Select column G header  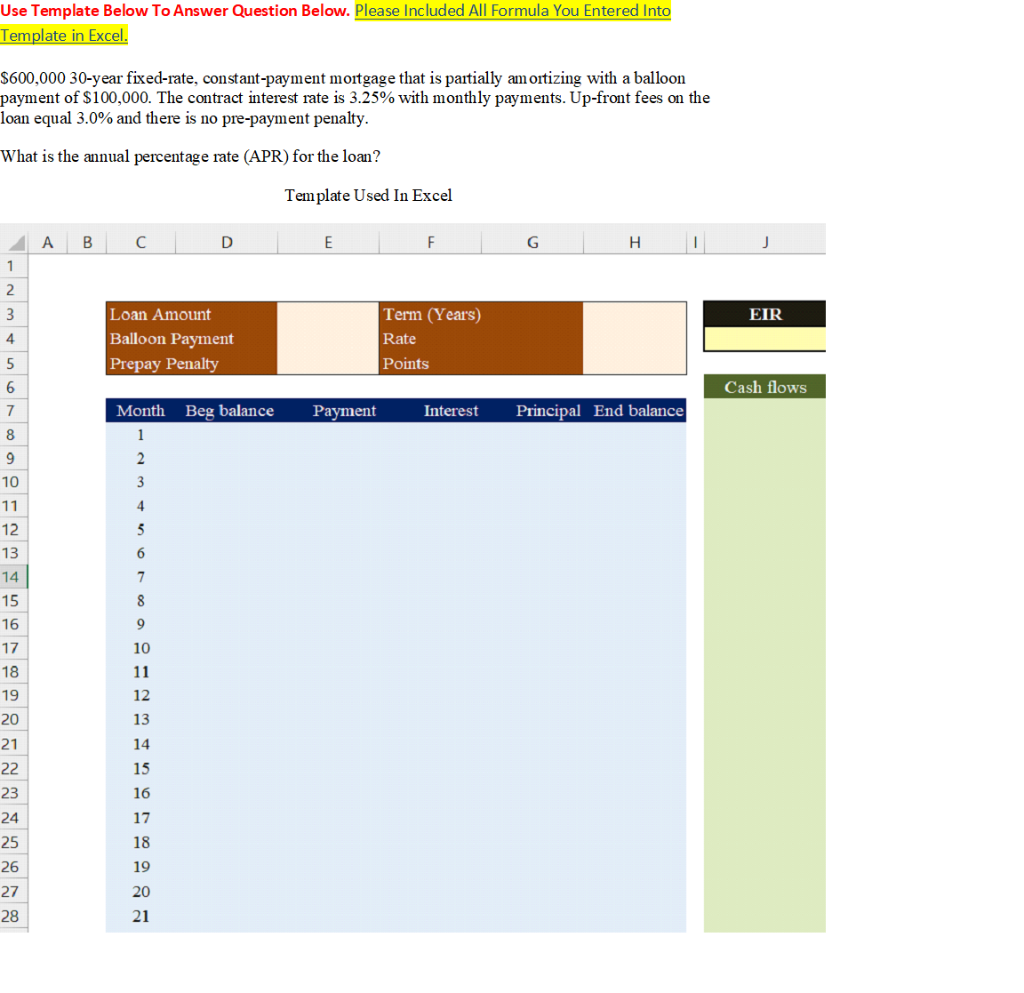(x=533, y=242)
